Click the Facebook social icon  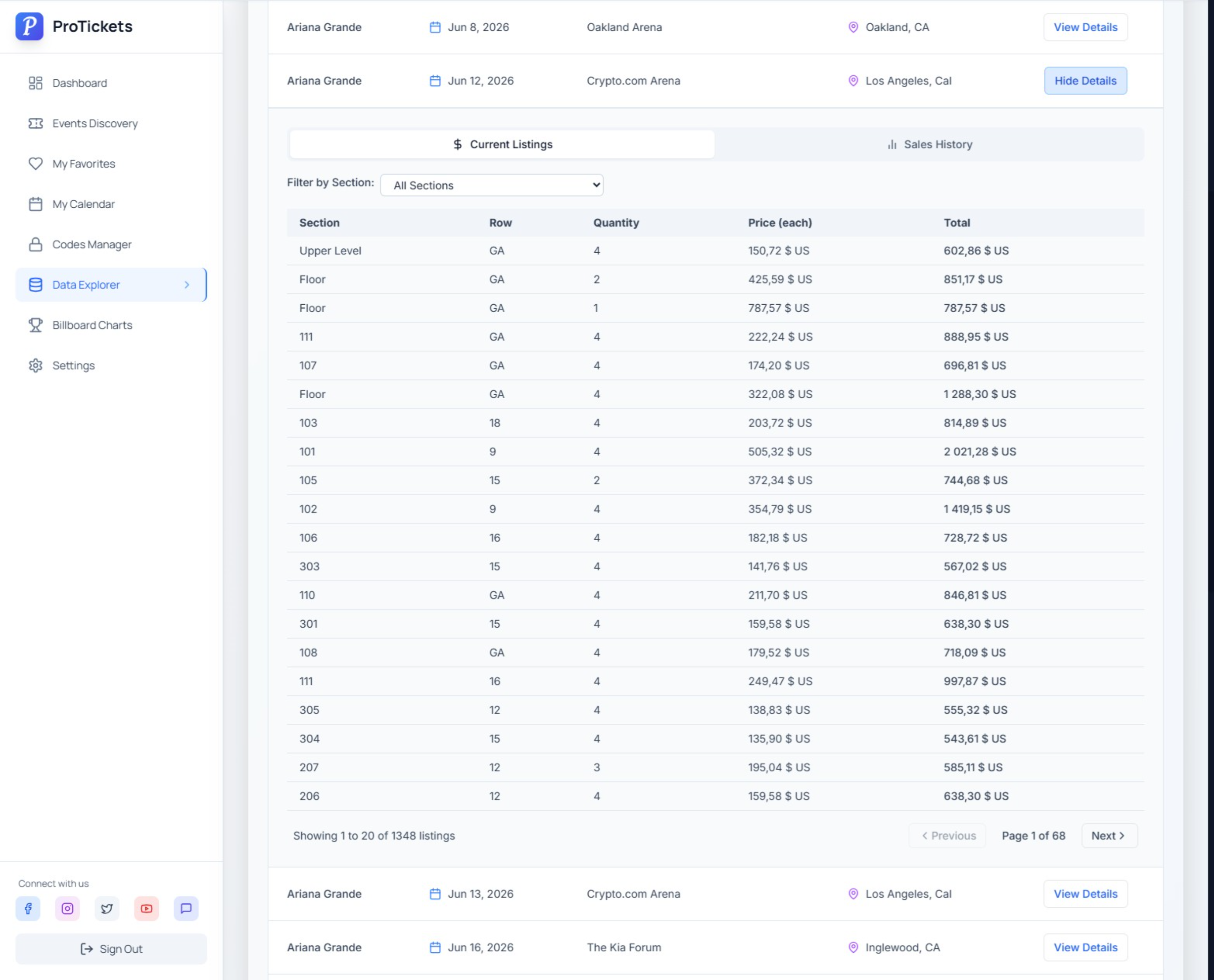(28, 908)
